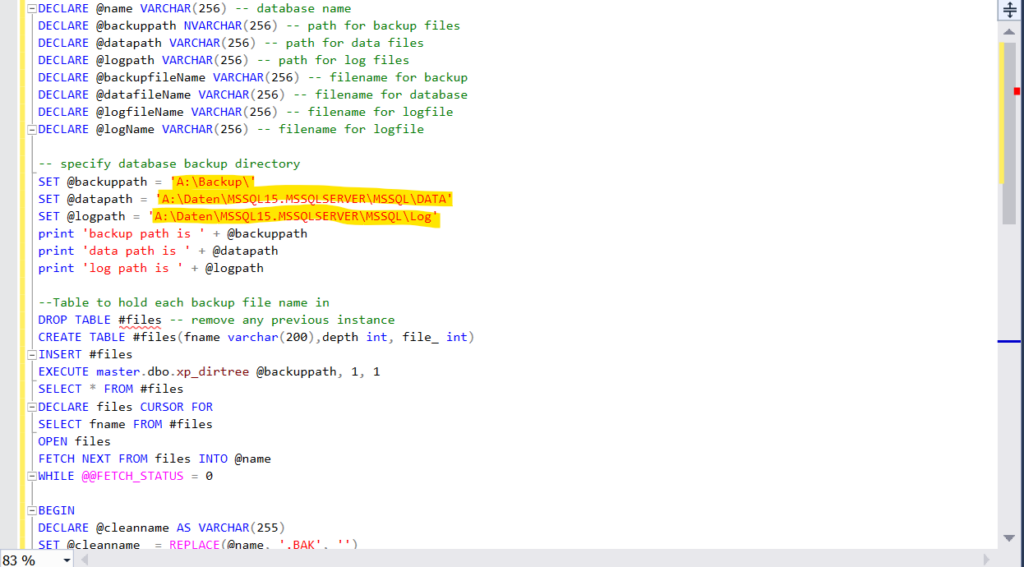Collapse the DECLARE files CURSOR block
The image size is (1024, 567).
click(x=31, y=406)
